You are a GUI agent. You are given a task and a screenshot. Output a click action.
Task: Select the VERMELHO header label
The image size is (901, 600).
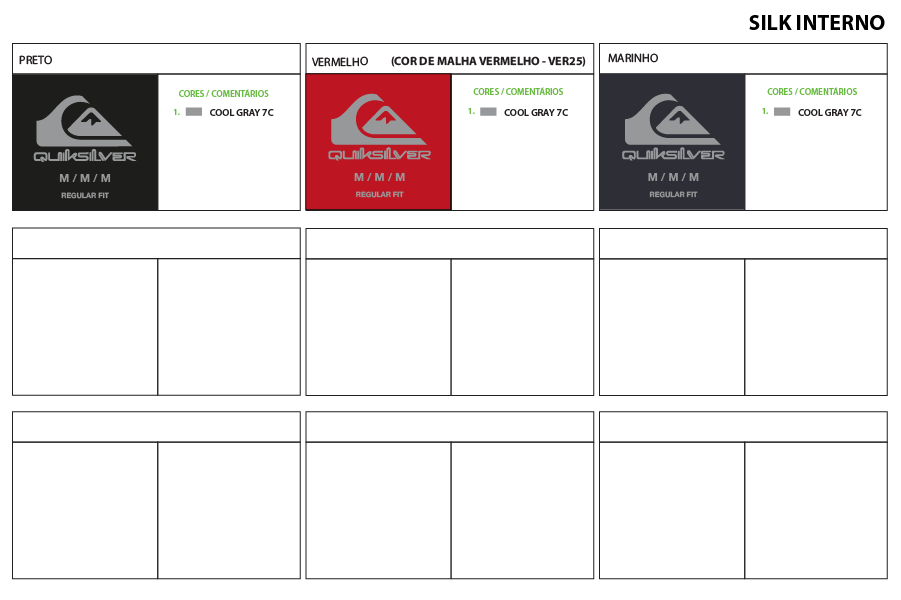tap(340, 62)
